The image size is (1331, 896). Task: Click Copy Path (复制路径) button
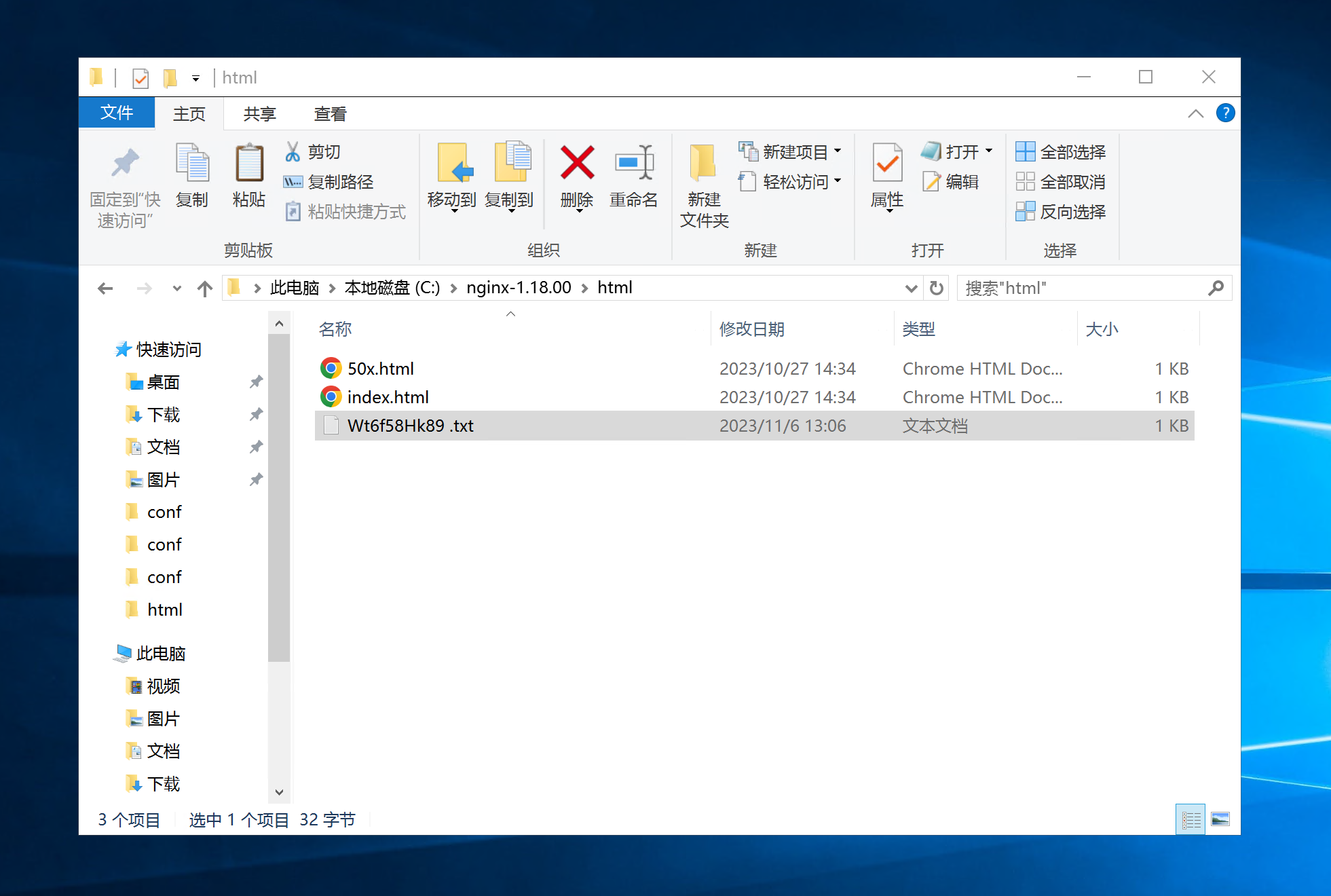[329, 182]
